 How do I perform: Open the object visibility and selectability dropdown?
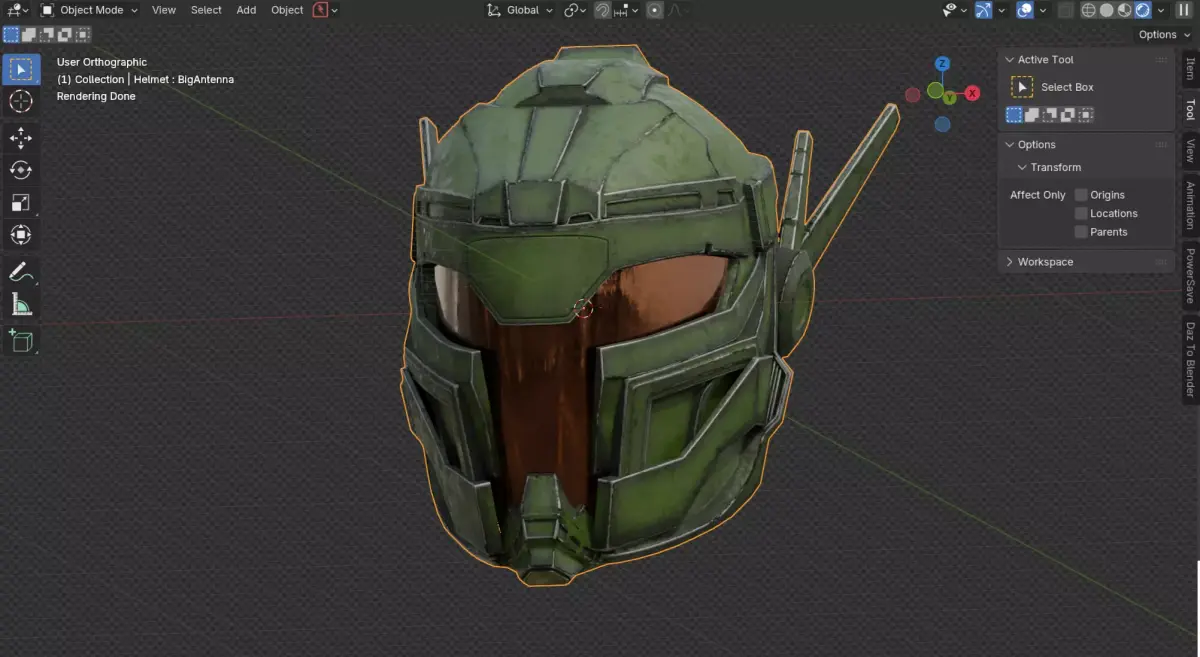(954, 10)
